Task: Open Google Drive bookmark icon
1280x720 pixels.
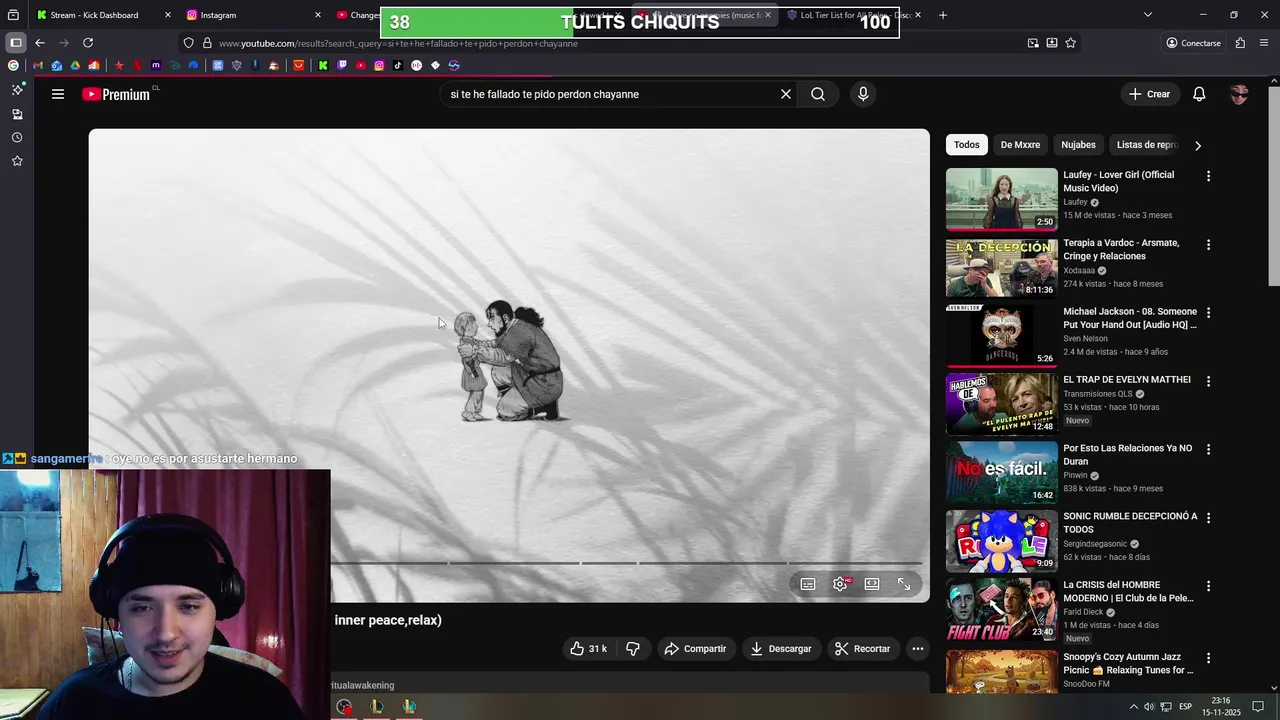Action: click(x=75, y=65)
